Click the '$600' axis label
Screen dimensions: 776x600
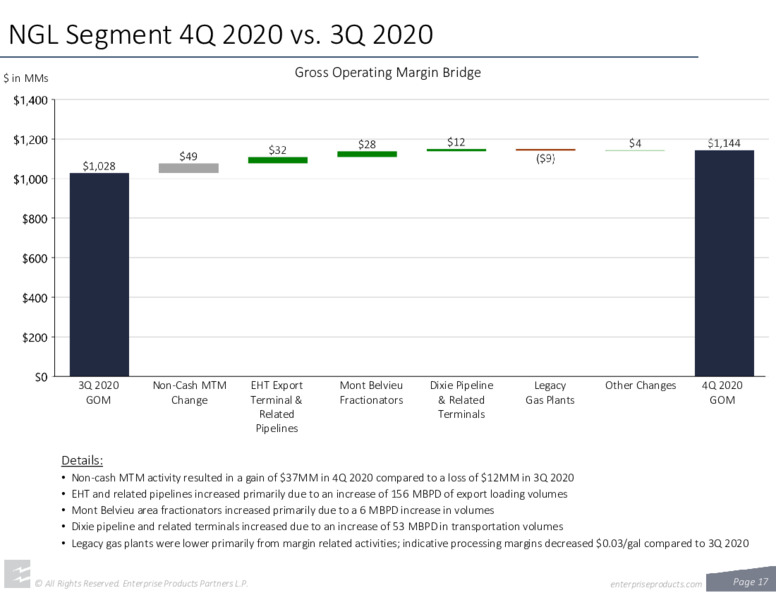point(35,258)
